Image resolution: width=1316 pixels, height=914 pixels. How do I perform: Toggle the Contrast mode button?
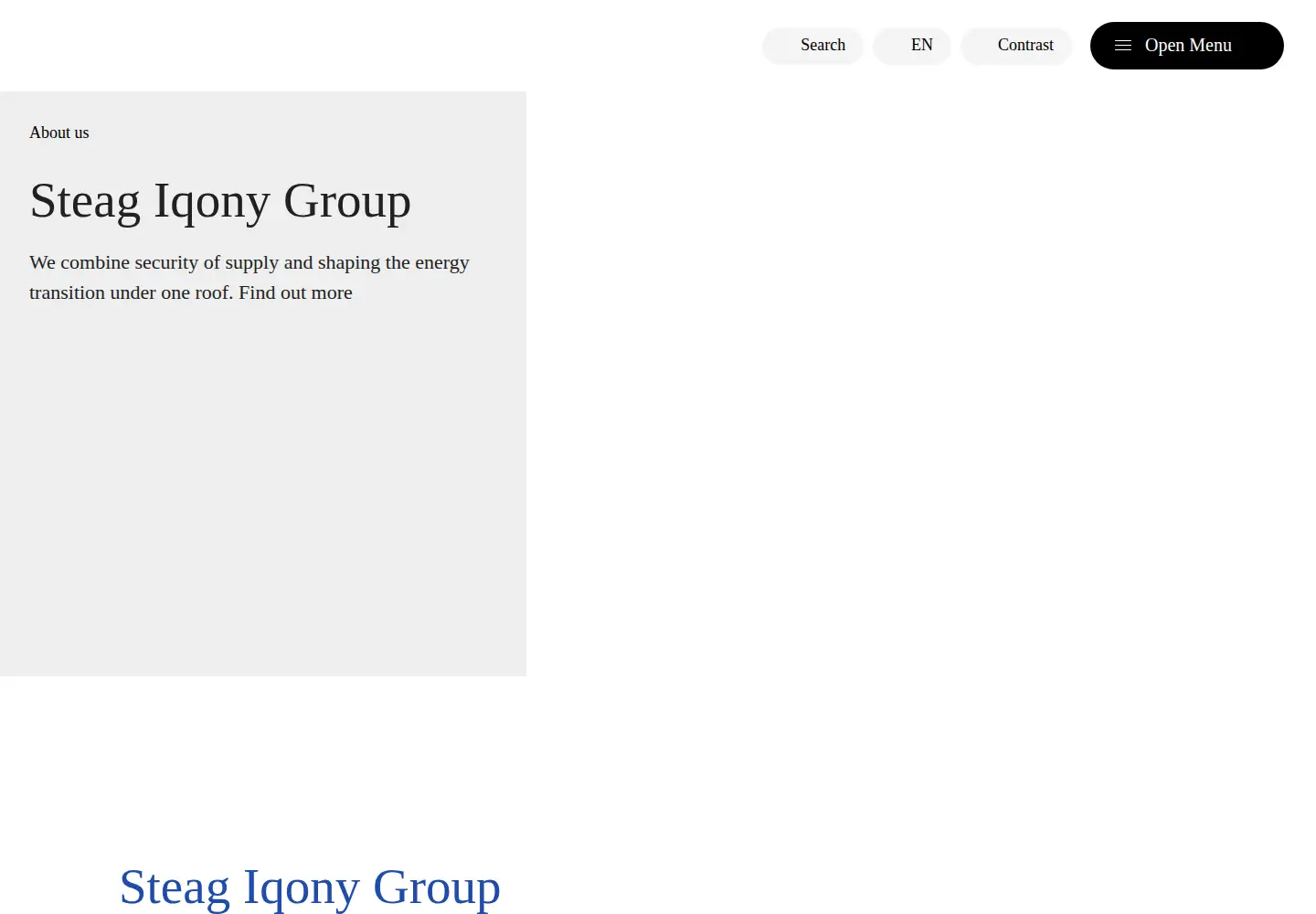(1016, 46)
